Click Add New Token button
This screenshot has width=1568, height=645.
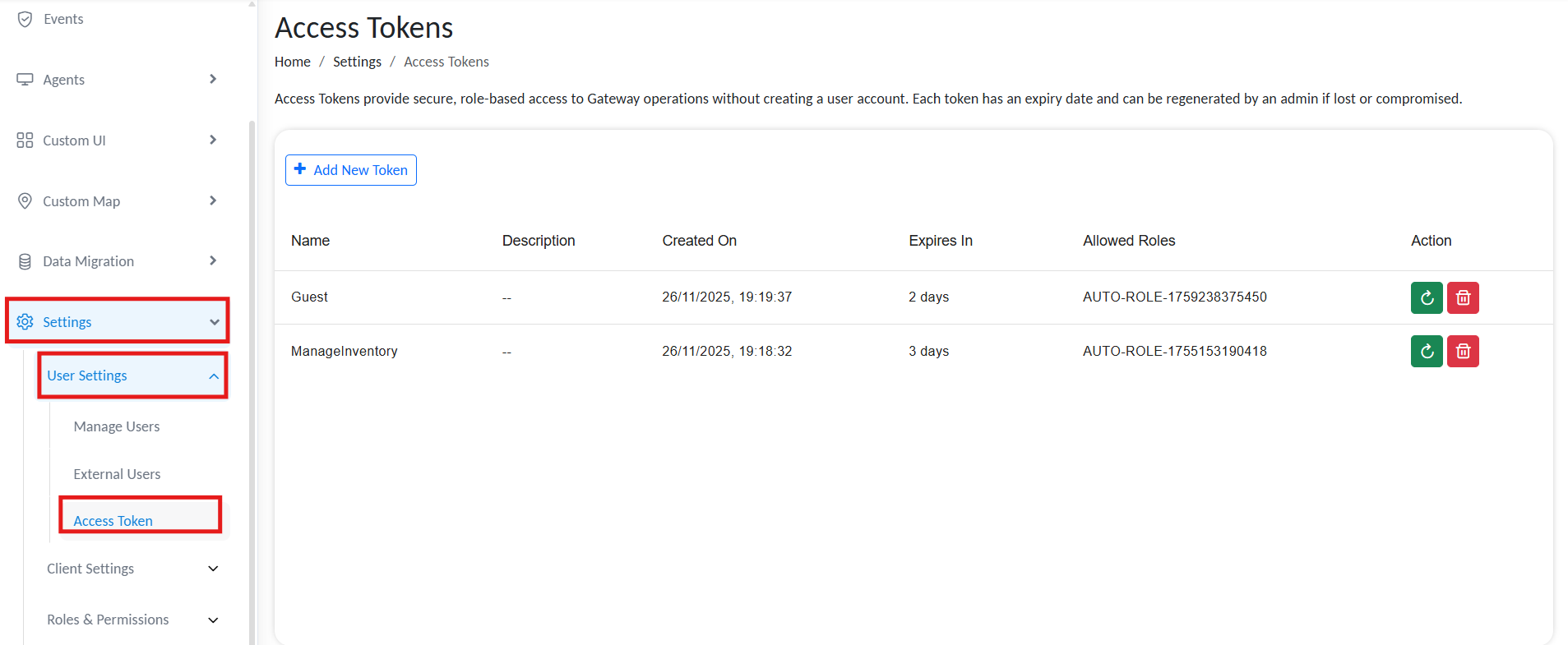click(x=351, y=170)
